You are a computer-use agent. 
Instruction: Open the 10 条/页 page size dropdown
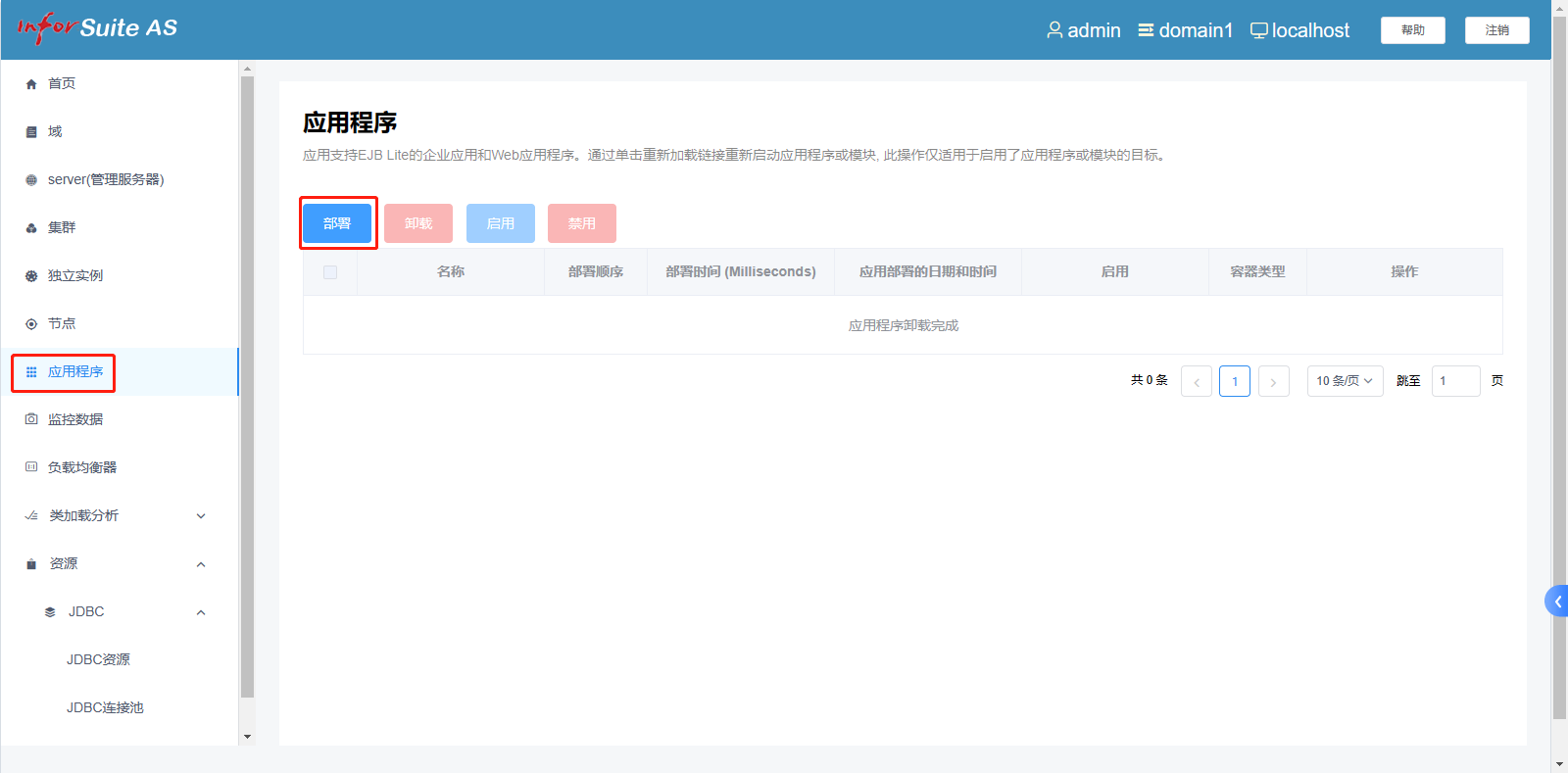[1345, 381]
